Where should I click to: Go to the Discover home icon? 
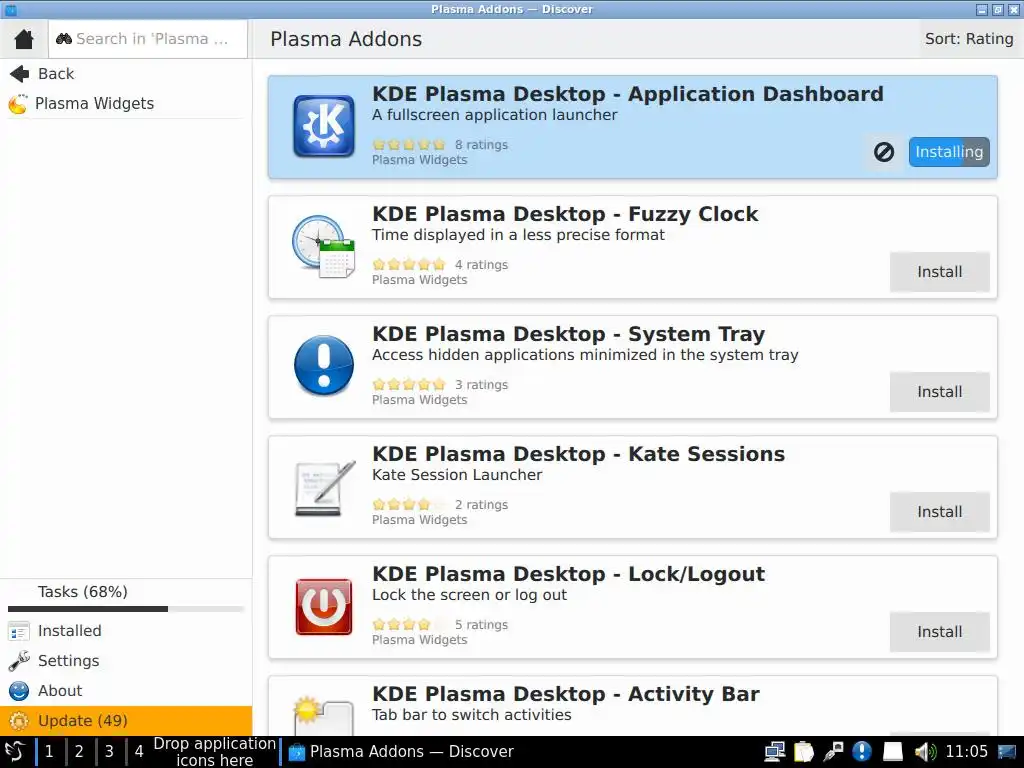click(24, 39)
